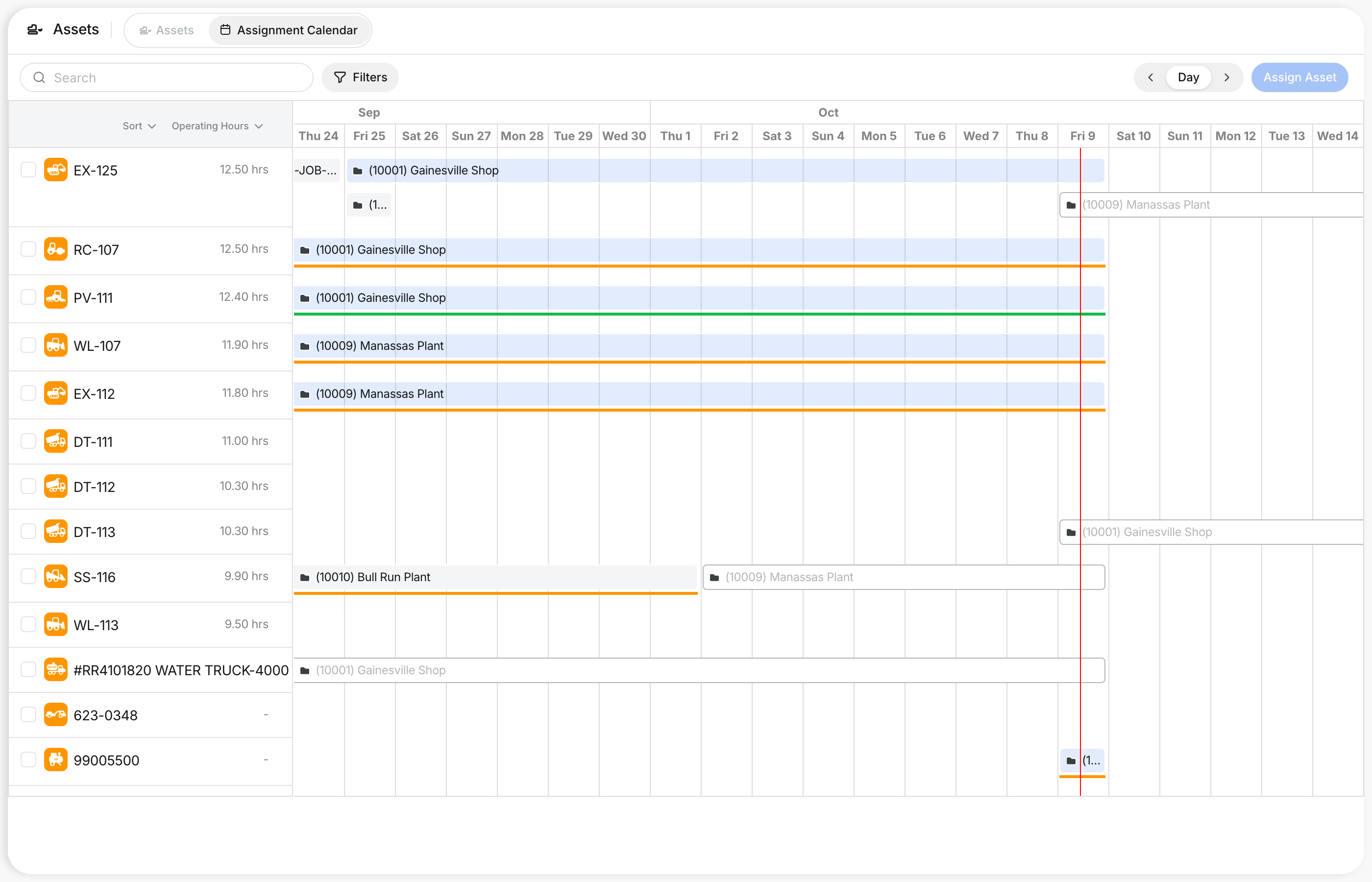Click the WL-107 wheel loader icon

(55, 345)
